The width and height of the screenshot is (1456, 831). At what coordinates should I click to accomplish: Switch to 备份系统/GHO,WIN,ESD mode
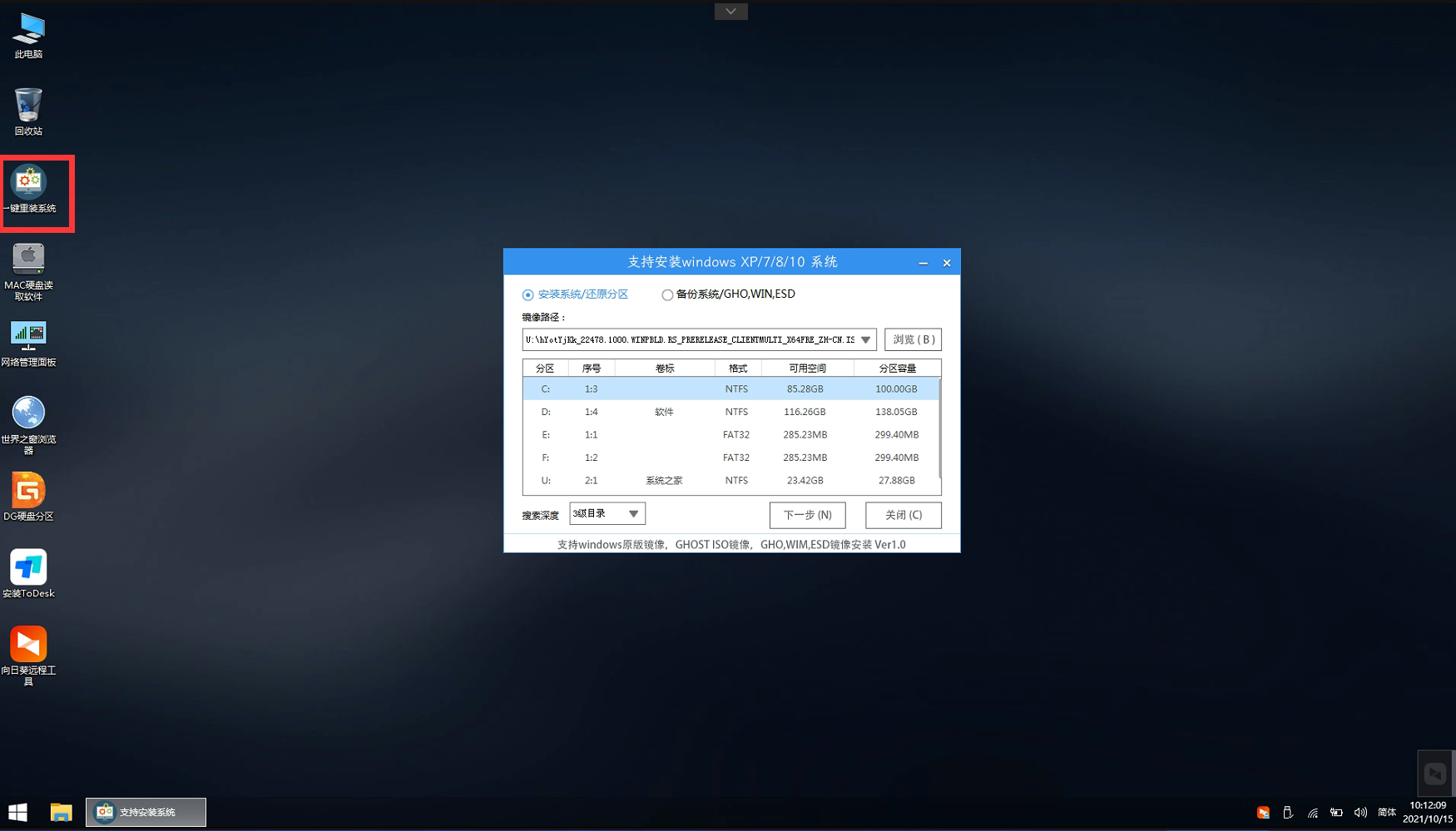(x=667, y=294)
